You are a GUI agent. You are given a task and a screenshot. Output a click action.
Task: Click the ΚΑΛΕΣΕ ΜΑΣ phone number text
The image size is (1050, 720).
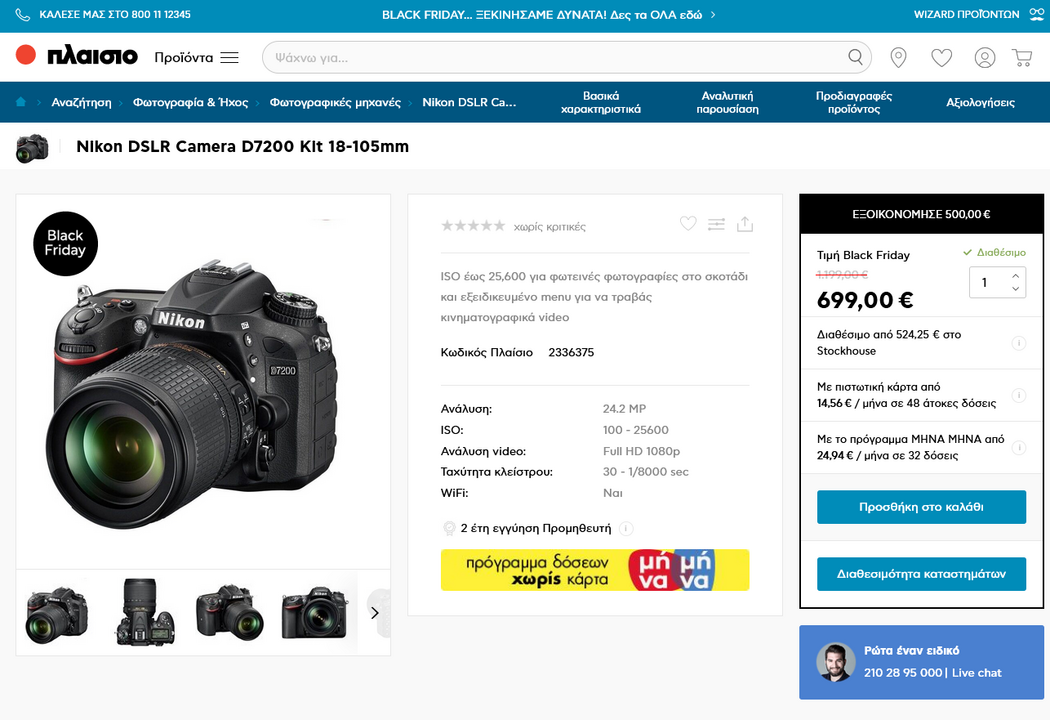tap(115, 15)
